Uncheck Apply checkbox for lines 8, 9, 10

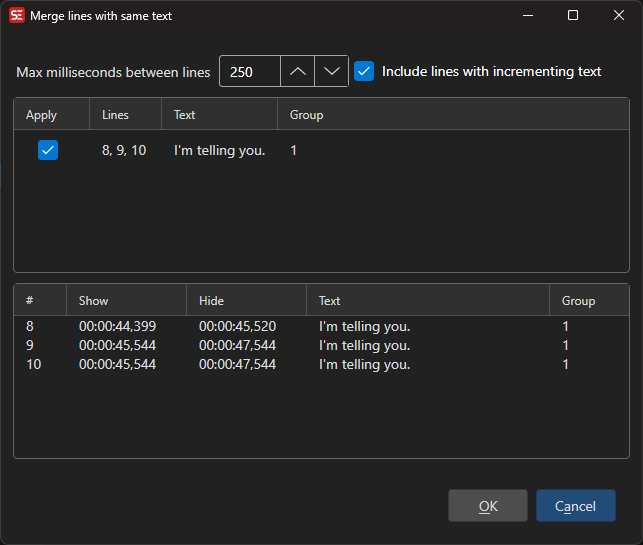(x=48, y=150)
